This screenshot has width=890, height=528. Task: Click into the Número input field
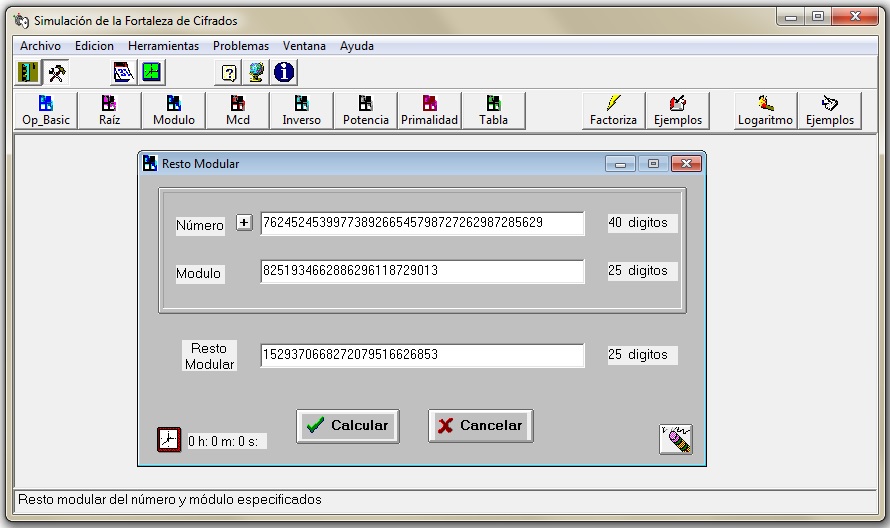coord(421,223)
